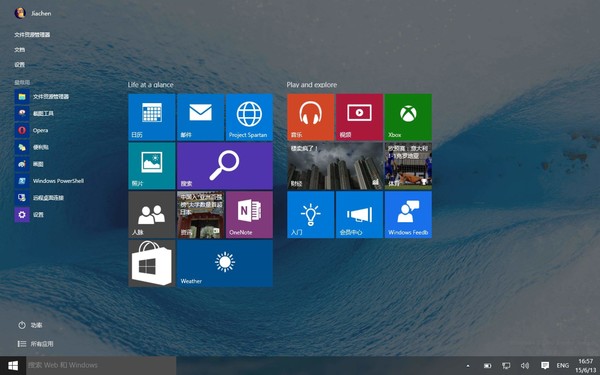
Task: Open network tray icon
Action: click(x=506, y=366)
